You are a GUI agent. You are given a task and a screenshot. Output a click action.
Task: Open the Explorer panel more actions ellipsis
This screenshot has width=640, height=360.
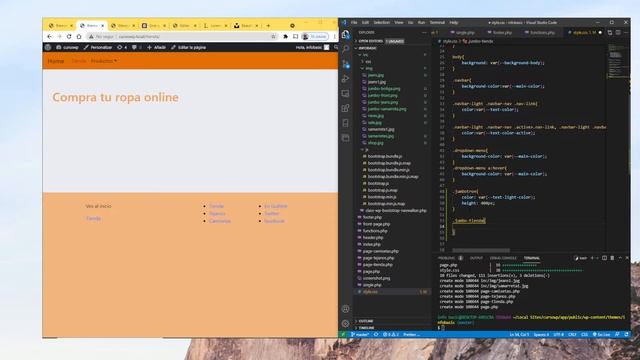(424, 33)
